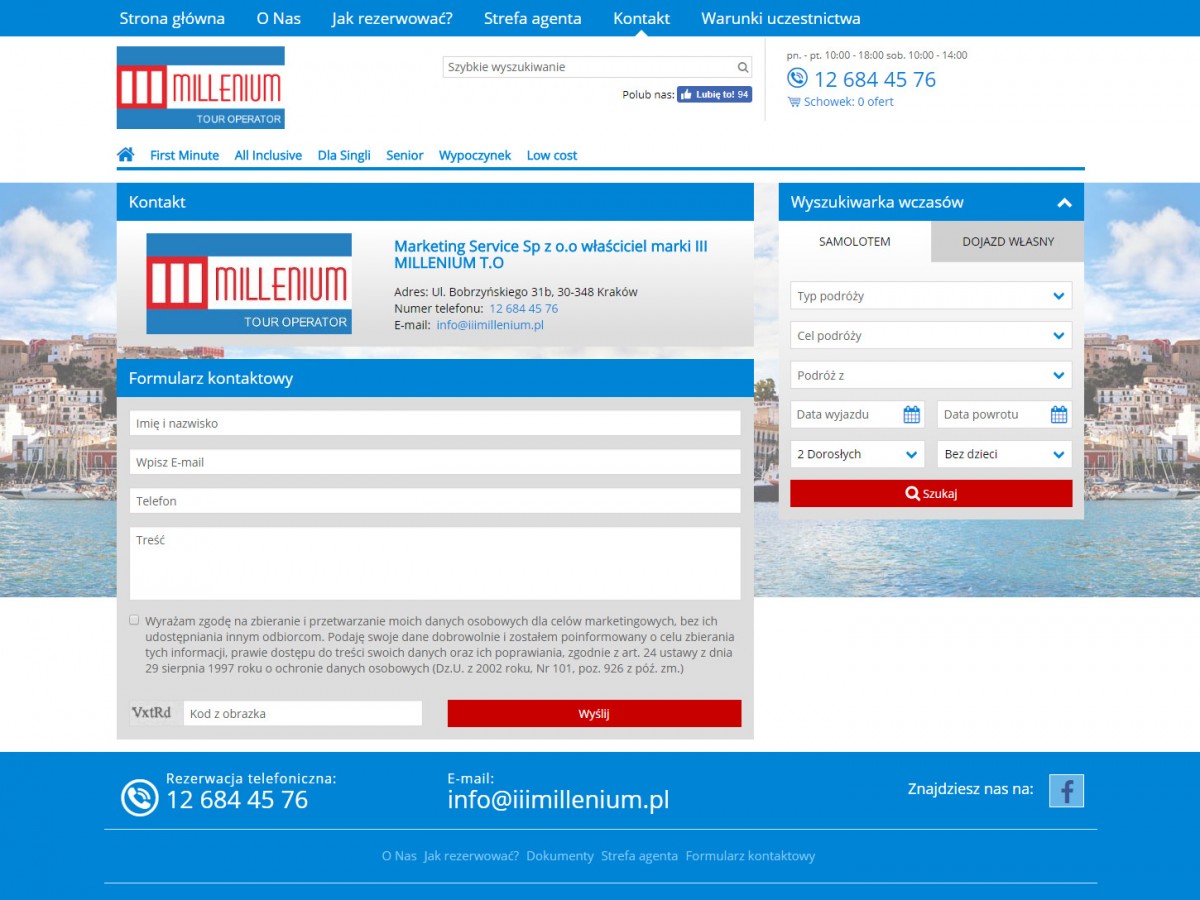Go to Senior offers

[x=405, y=155]
